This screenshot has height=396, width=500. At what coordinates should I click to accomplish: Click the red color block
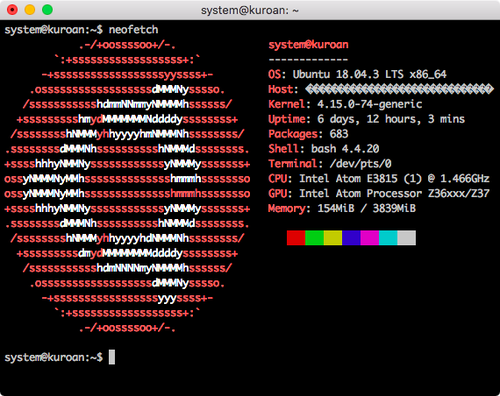(x=296, y=238)
